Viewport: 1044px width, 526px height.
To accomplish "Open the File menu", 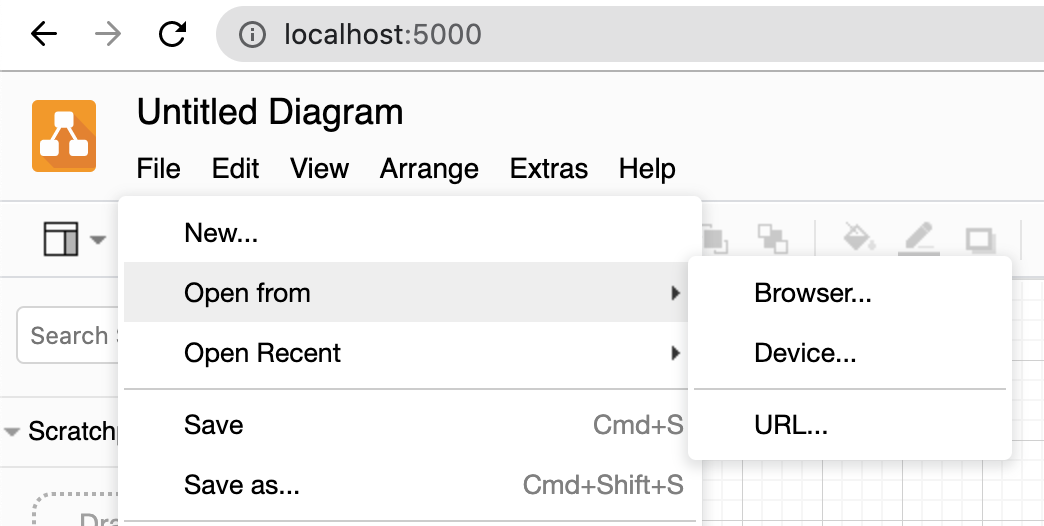I will click(158, 168).
